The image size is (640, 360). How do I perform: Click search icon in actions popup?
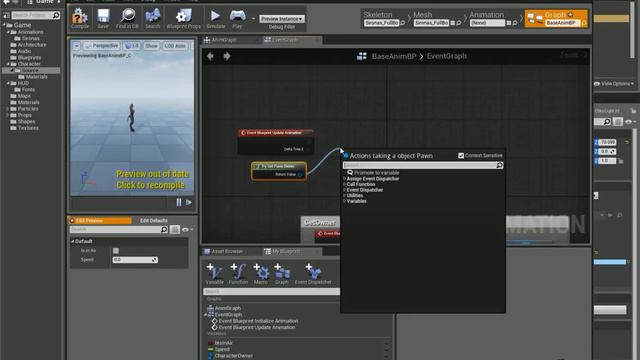499,165
